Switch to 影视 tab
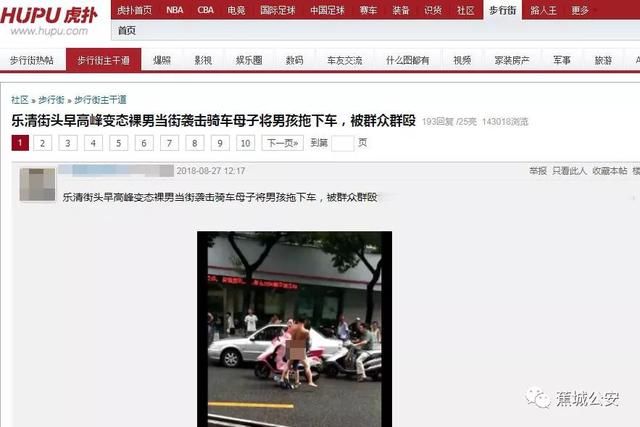Image resolution: width=640 pixels, height=427 pixels. (x=203, y=60)
